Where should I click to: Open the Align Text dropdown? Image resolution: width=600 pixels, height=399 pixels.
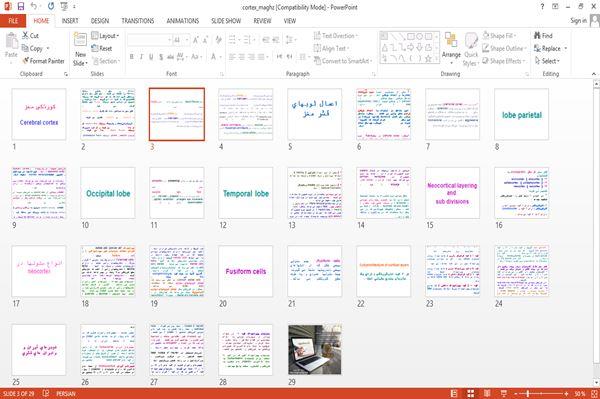click(x=331, y=49)
